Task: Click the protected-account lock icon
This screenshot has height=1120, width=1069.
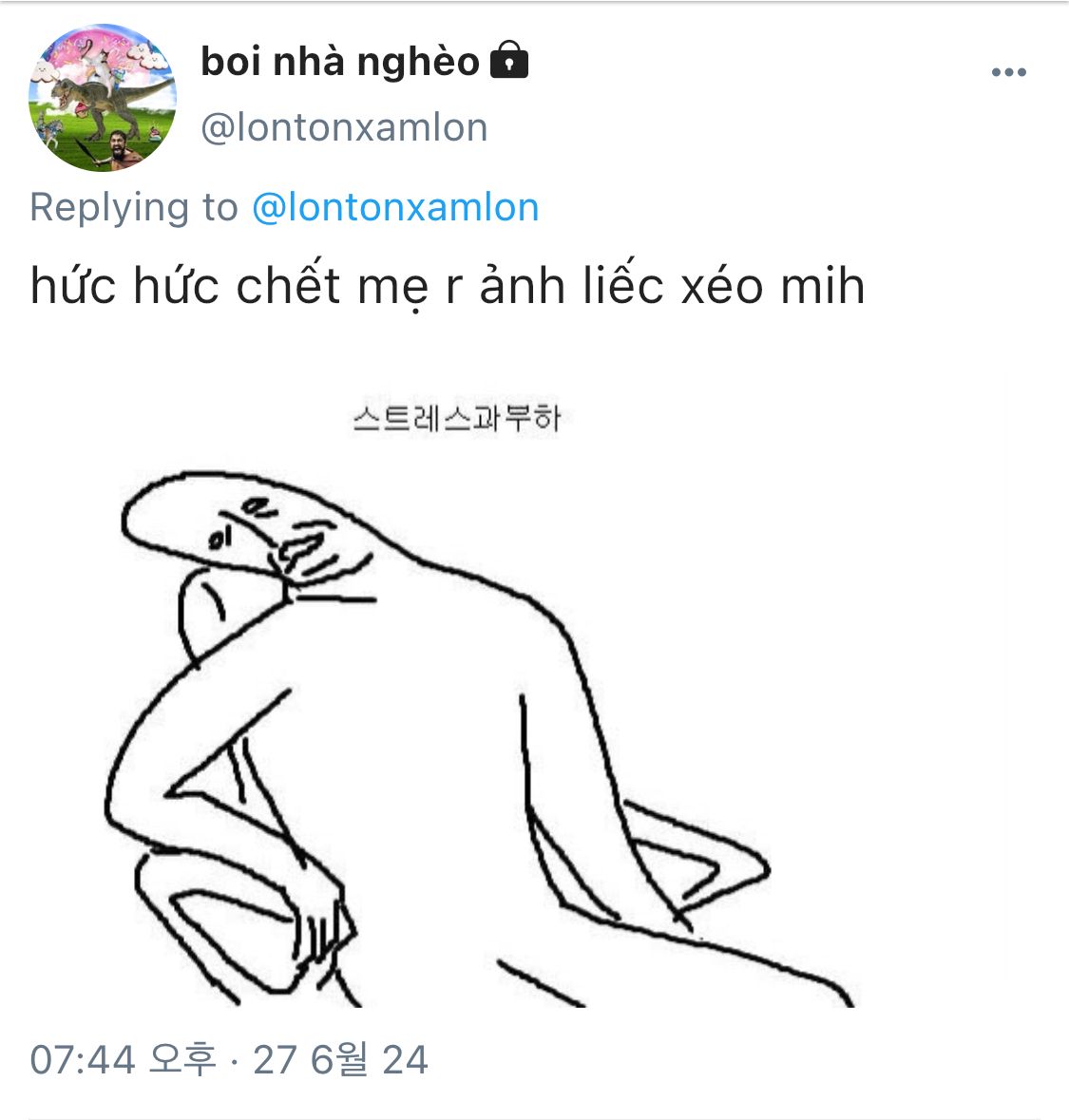Action: 508,60
